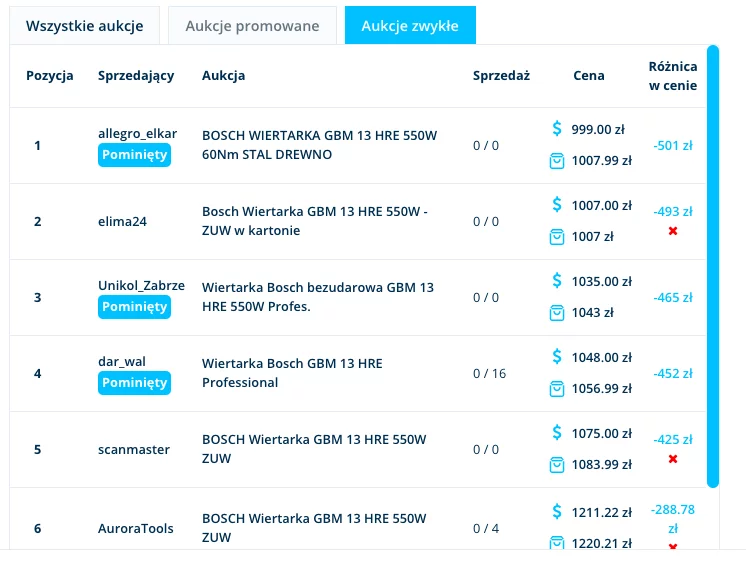Open seller Unikol_Zabrze
The width and height of the screenshot is (746, 565).
coord(141,285)
